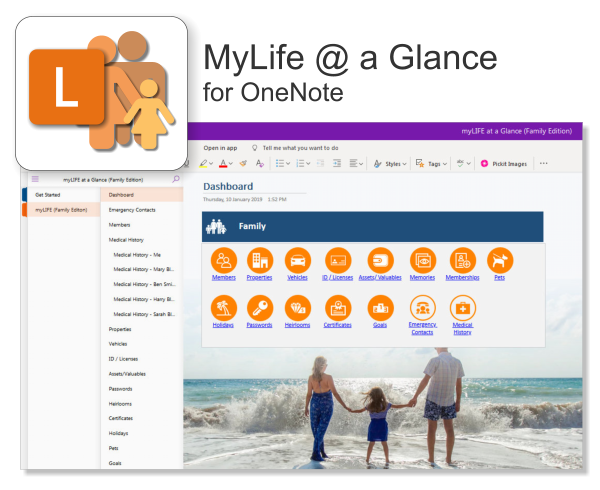Viewport: 600px width, 490px height.
Task: Click the Pickit Images add-in button
Action: pos(504,164)
